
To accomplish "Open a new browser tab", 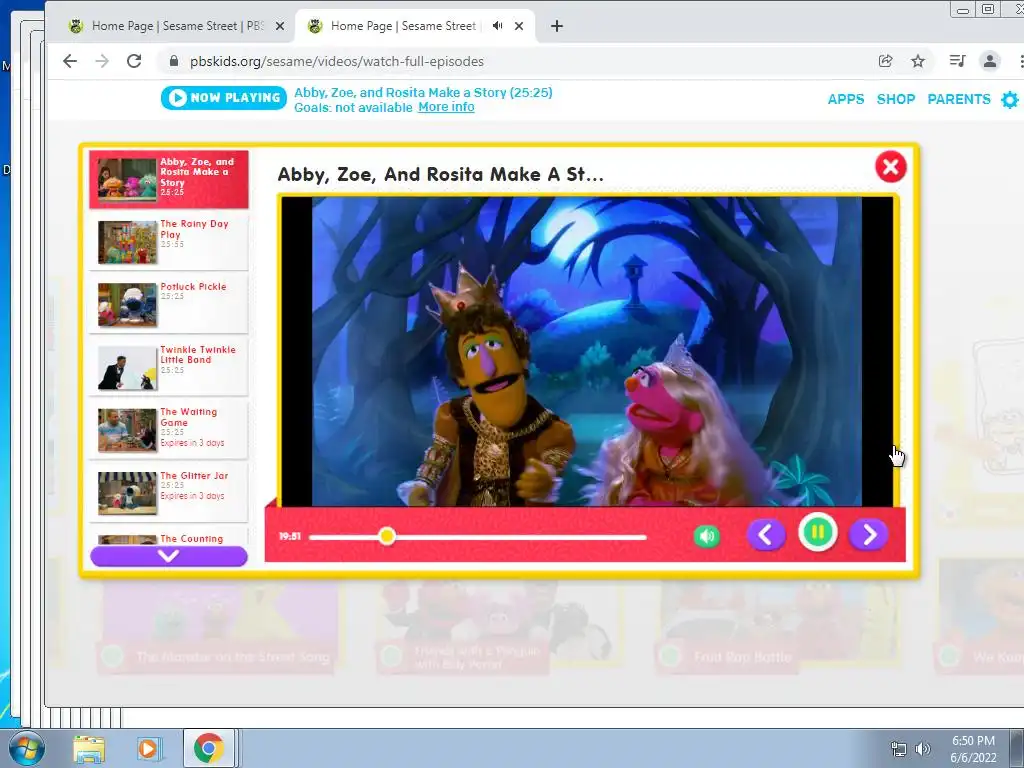I will 556,26.
